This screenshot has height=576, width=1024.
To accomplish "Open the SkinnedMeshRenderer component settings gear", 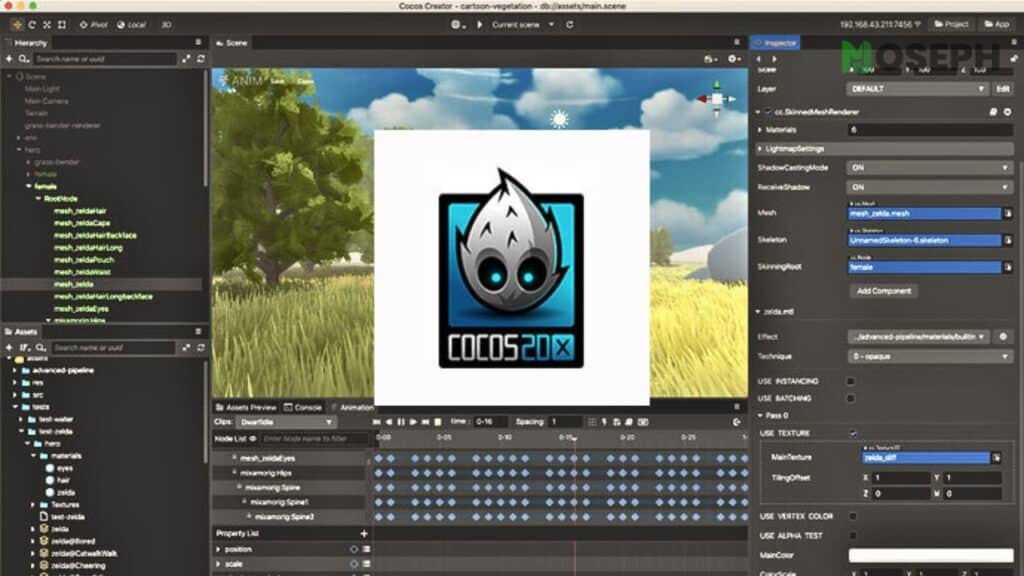I will click(1008, 112).
